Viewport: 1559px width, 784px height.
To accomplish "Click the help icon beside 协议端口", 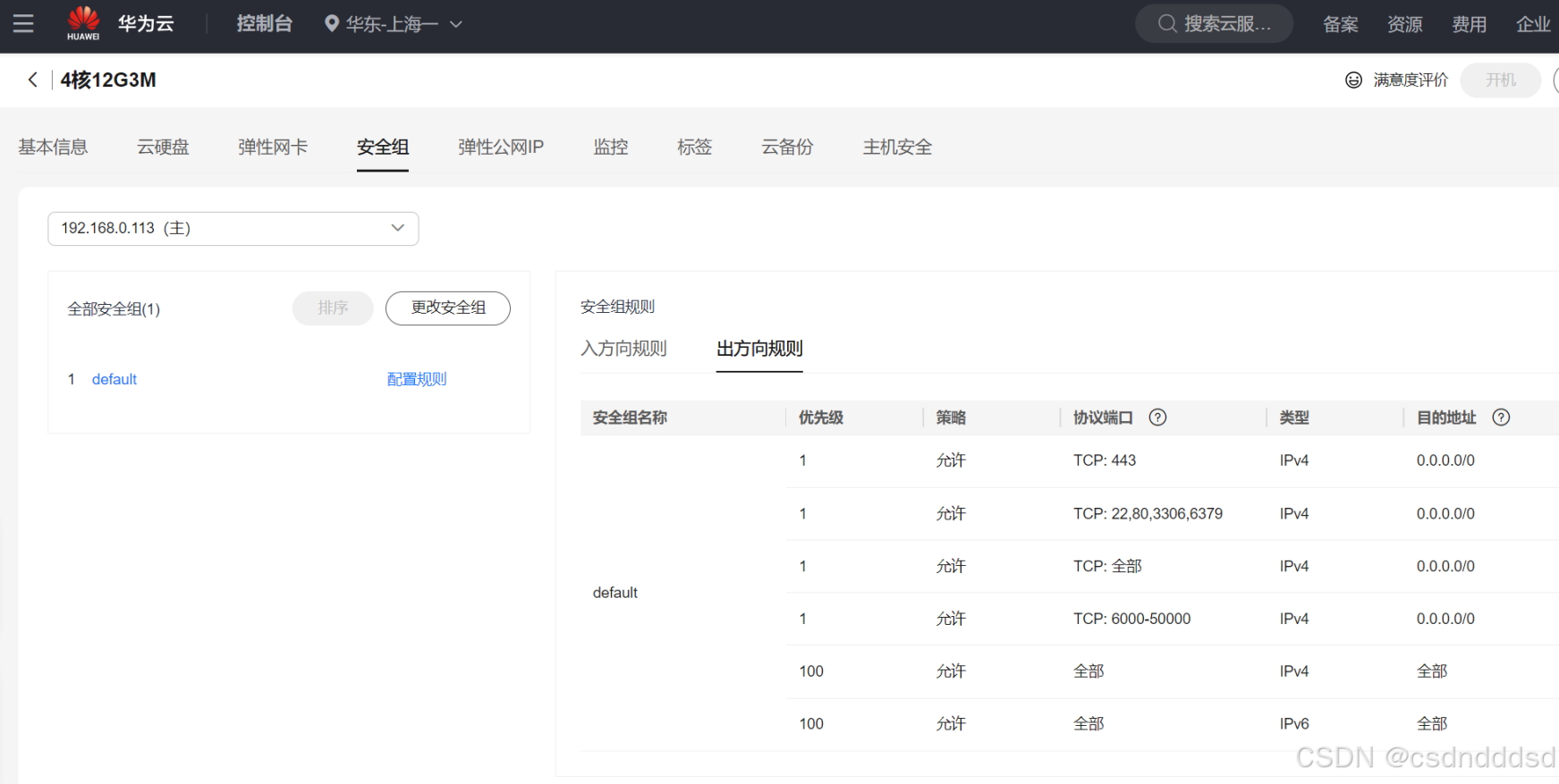I will click(x=1157, y=417).
